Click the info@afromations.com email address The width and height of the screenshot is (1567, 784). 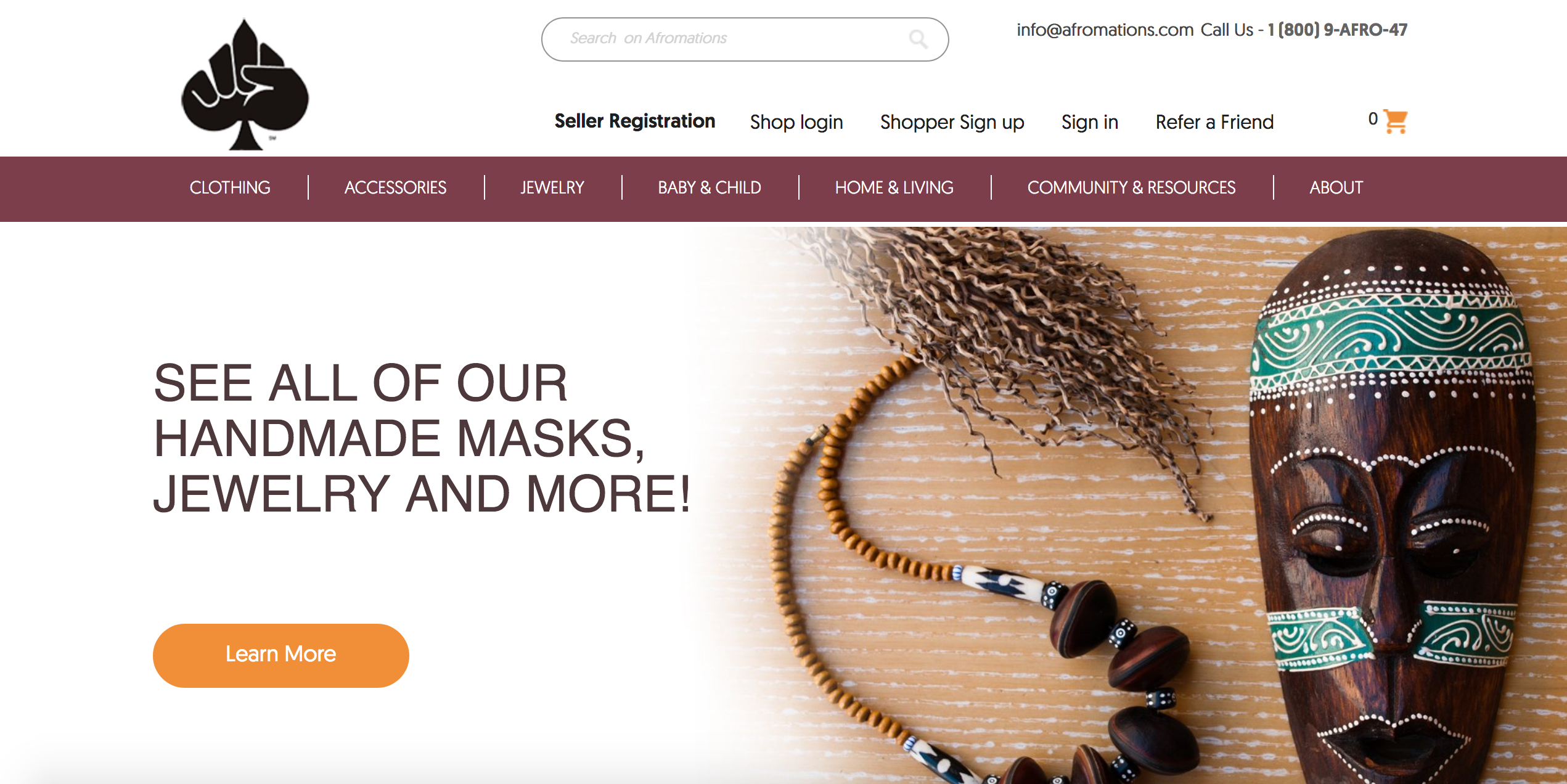tap(1105, 30)
